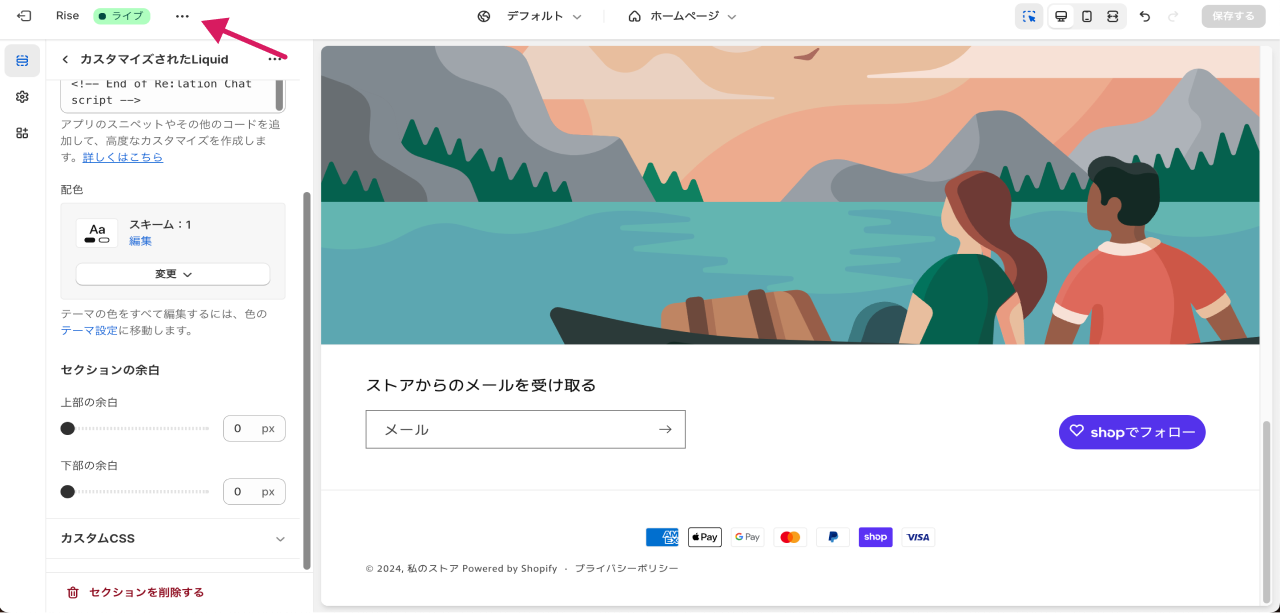Open the デフォルト market dropdown
The image size is (1280, 613).
530,16
